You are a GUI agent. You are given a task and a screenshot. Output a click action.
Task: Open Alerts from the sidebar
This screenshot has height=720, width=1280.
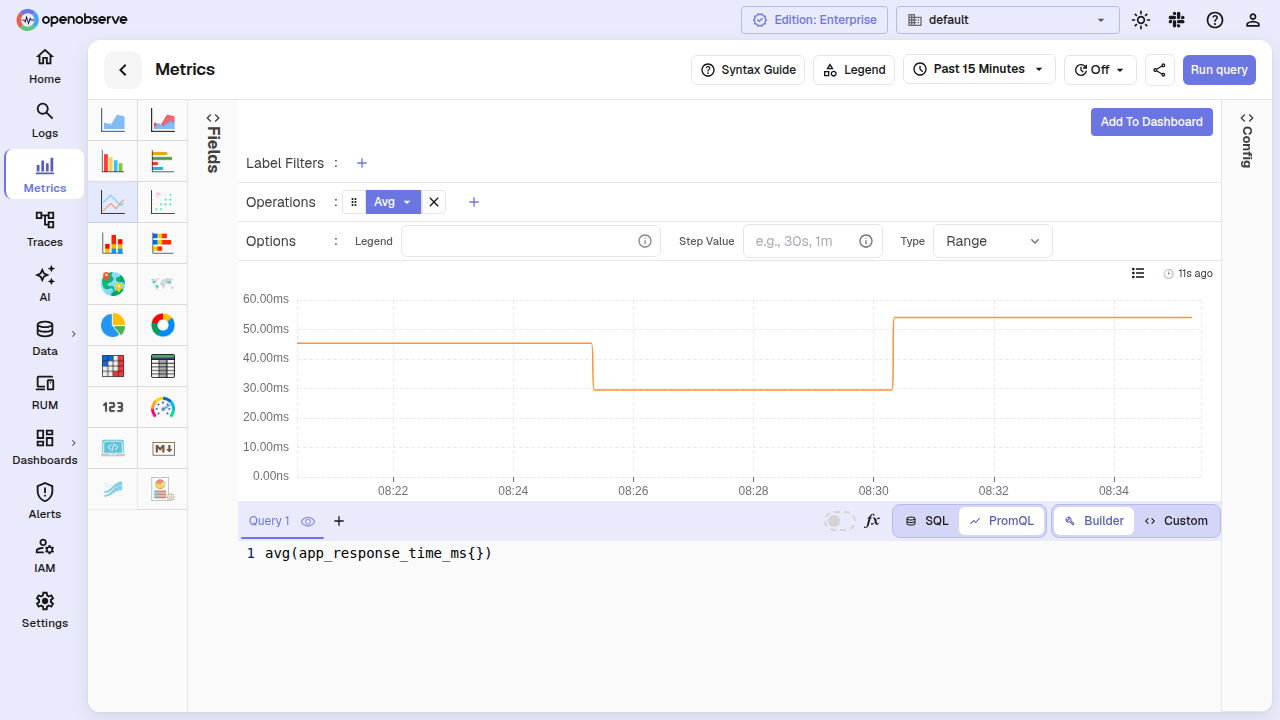(44, 501)
